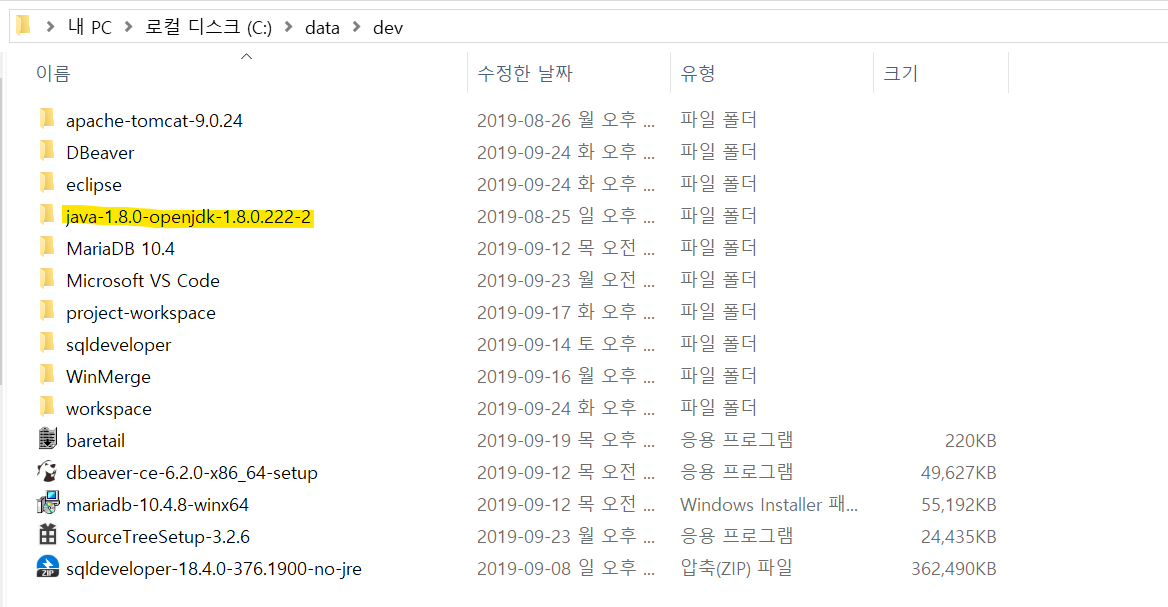Click the mariadb-10.4.8-winx64 installer icon
The height and width of the screenshot is (607, 1168).
(48, 503)
